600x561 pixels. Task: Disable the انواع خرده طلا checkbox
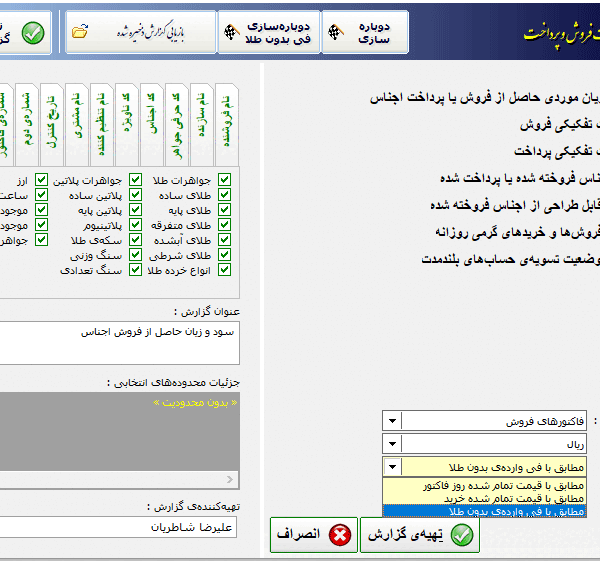click(224, 270)
